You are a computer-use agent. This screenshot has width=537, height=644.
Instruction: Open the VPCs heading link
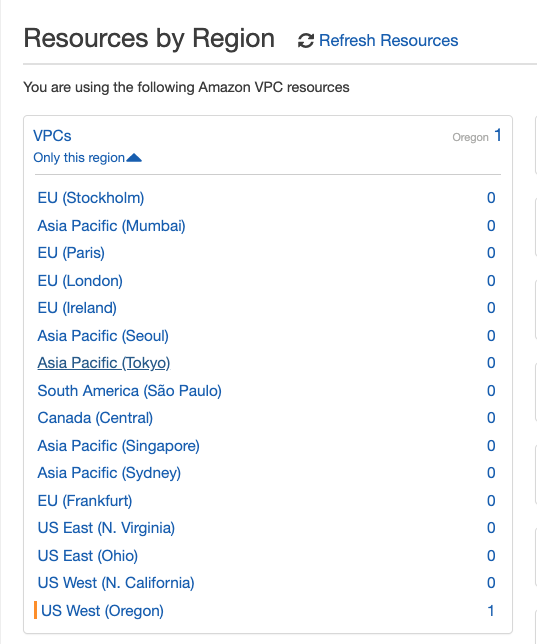pyautogui.click(x=52, y=136)
